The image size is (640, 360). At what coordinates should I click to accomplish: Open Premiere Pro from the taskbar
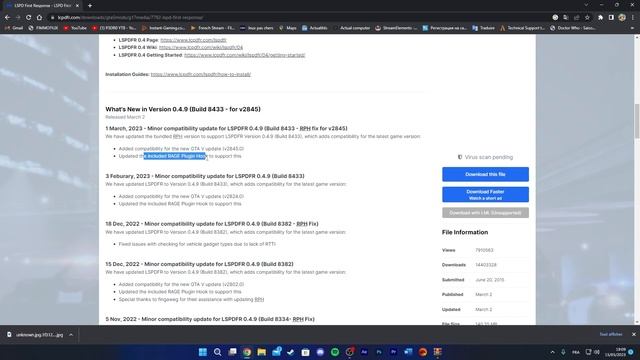coord(393,352)
